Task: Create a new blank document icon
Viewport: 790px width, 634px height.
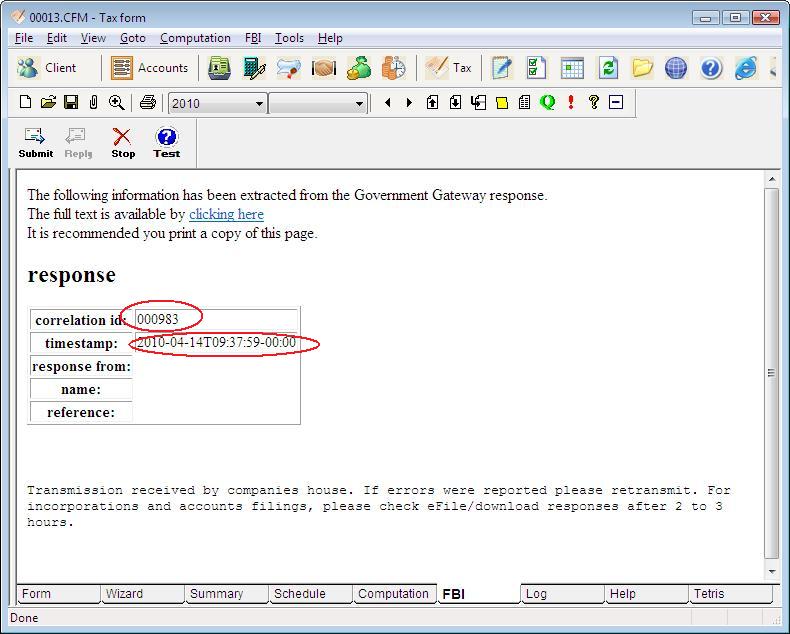Action: pyautogui.click(x=25, y=102)
